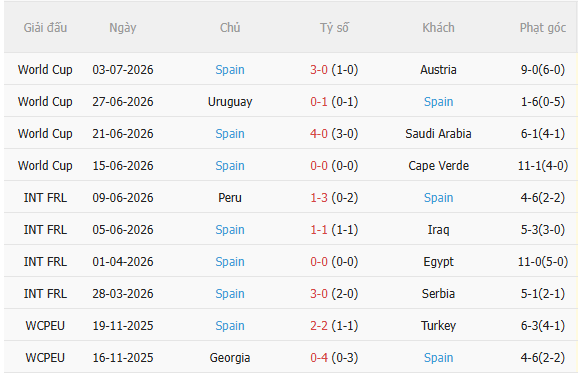Open the Georgia home team name
Viewport: 578px width, 376px height.
click(230, 358)
